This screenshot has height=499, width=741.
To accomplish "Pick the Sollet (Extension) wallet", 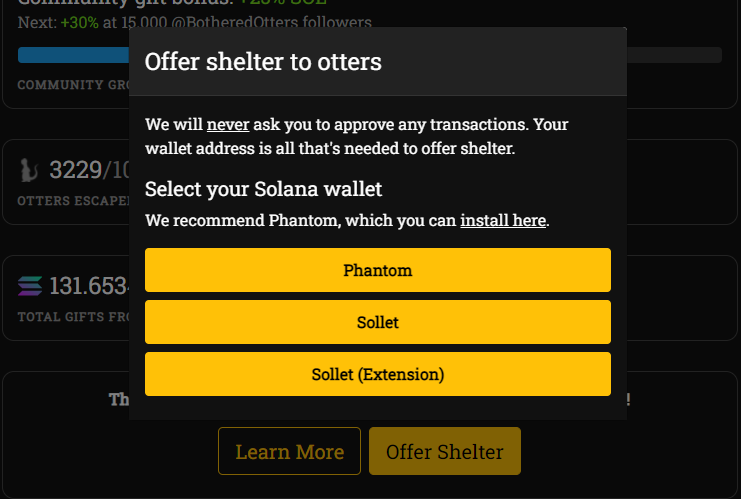I will coord(377,374).
